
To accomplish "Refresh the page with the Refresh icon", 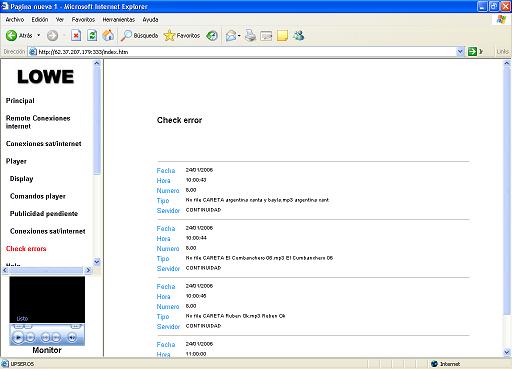I will pos(92,35).
